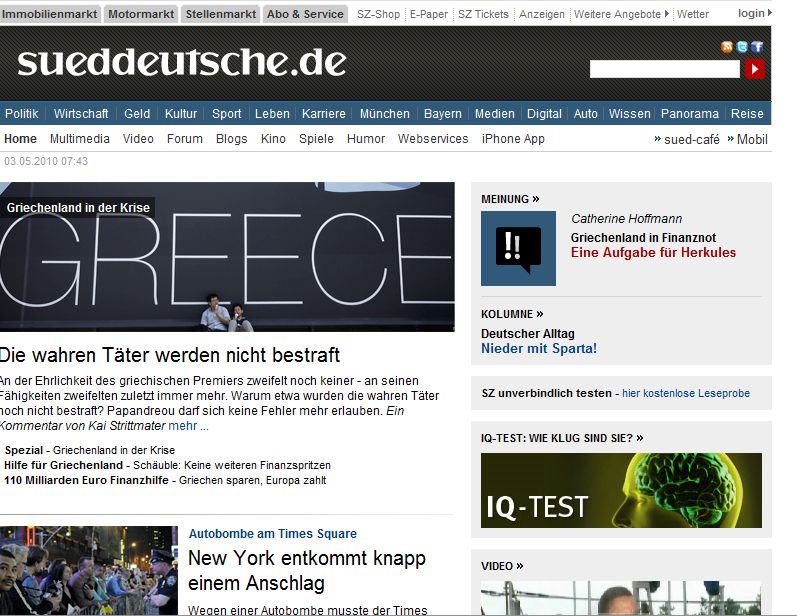The image size is (797, 616).
Task: Open Webservices in sub navigation
Action: tap(433, 139)
